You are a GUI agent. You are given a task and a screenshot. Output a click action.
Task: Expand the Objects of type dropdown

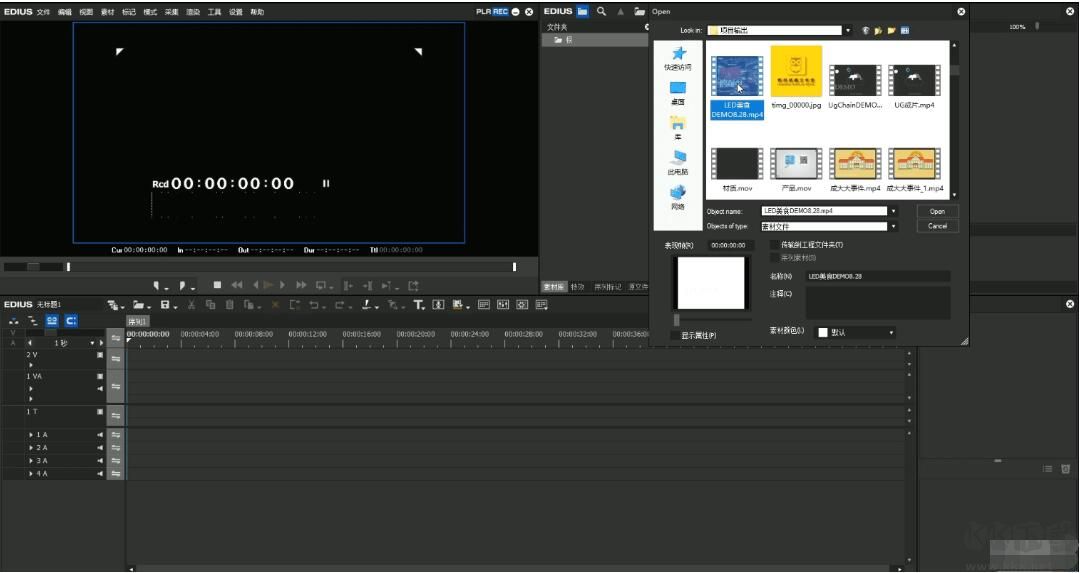tap(893, 226)
